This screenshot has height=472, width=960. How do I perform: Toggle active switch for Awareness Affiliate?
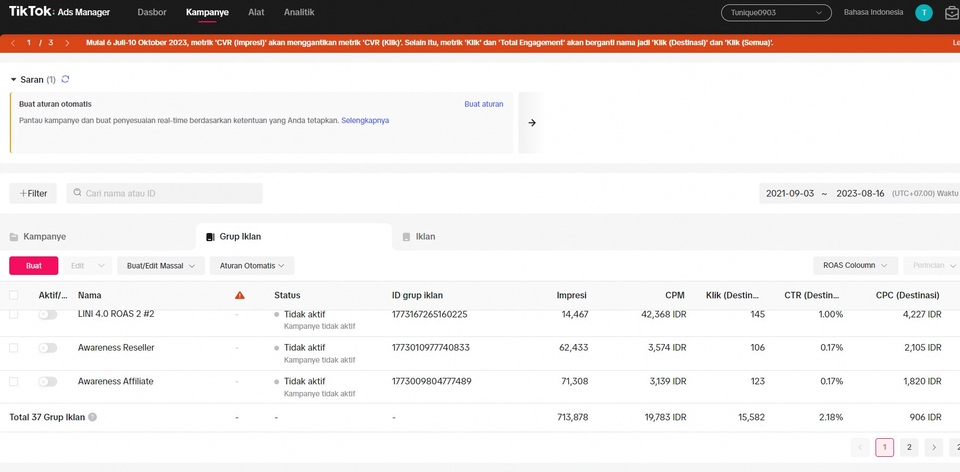coord(48,381)
